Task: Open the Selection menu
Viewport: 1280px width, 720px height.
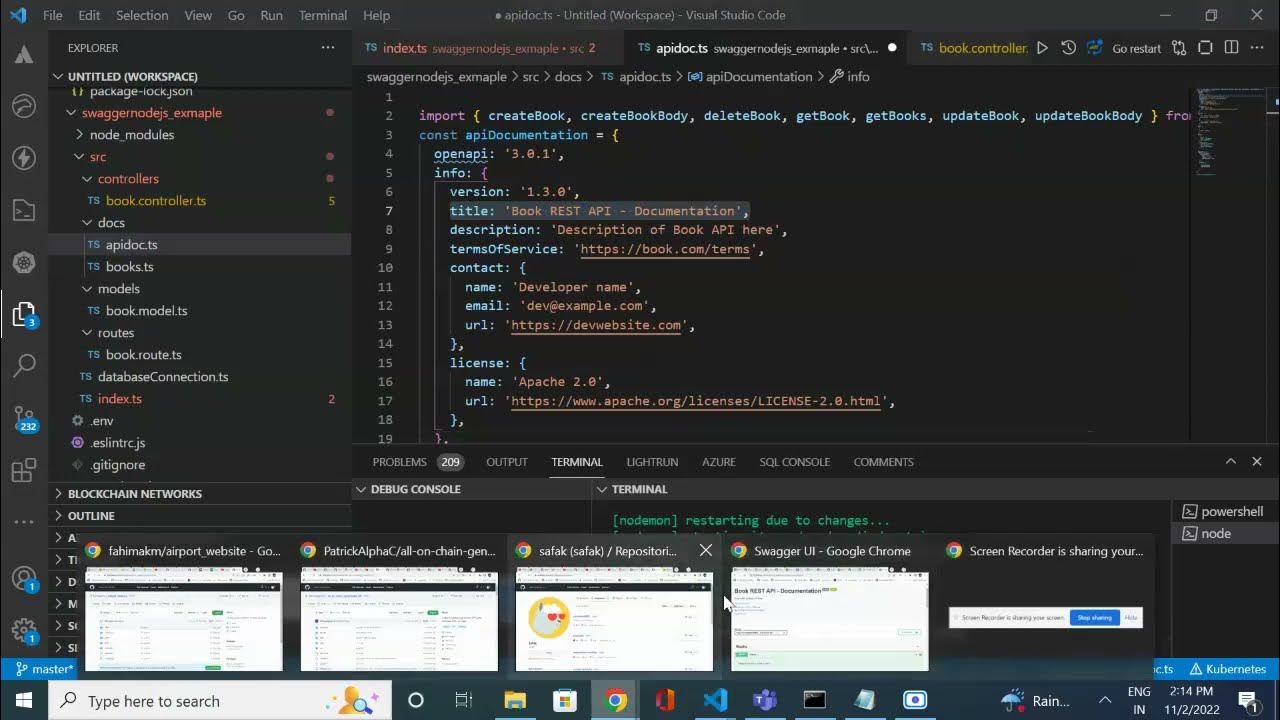Action: 142,15
